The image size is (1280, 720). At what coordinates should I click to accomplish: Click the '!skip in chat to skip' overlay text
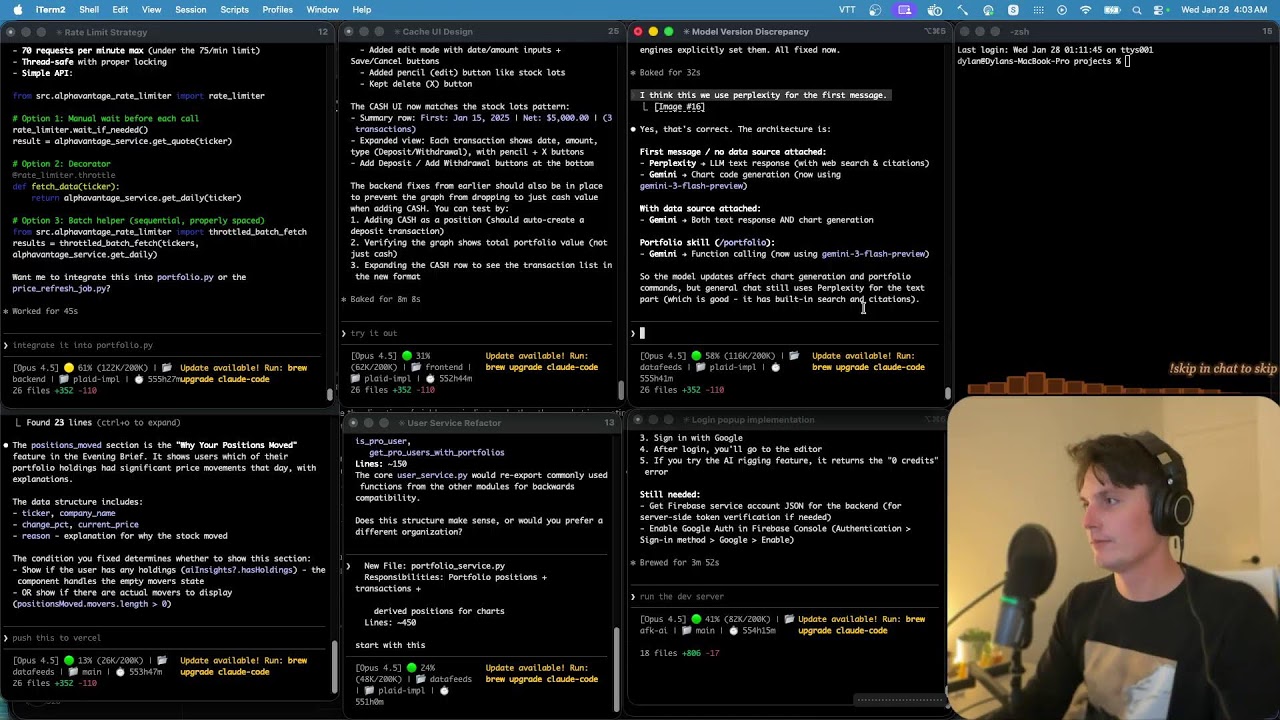click(x=1223, y=369)
